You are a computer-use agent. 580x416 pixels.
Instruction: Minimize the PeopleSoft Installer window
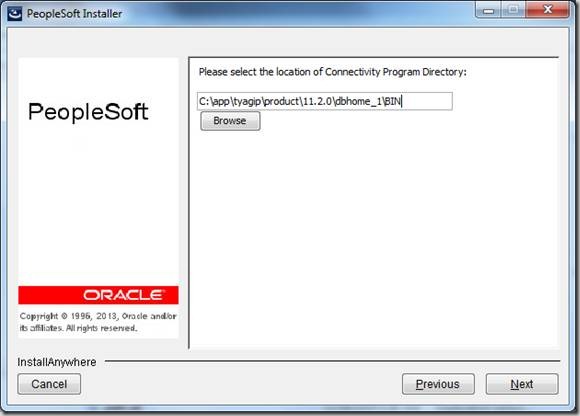488,10
